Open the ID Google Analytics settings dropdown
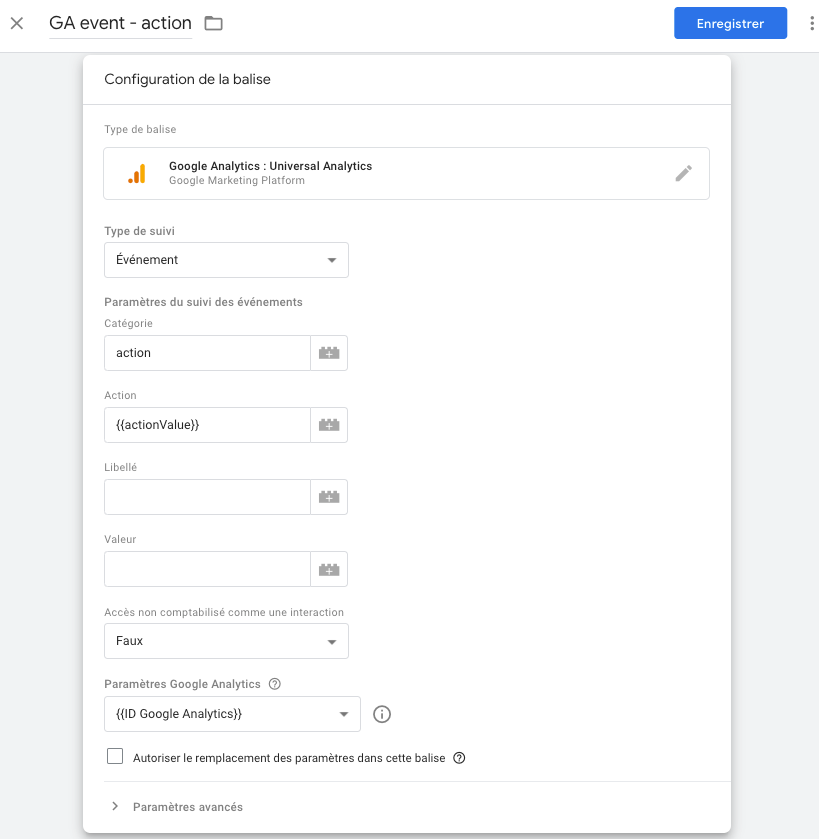The image size is (819, 839). pyautogui.click(x=232, y=714)
